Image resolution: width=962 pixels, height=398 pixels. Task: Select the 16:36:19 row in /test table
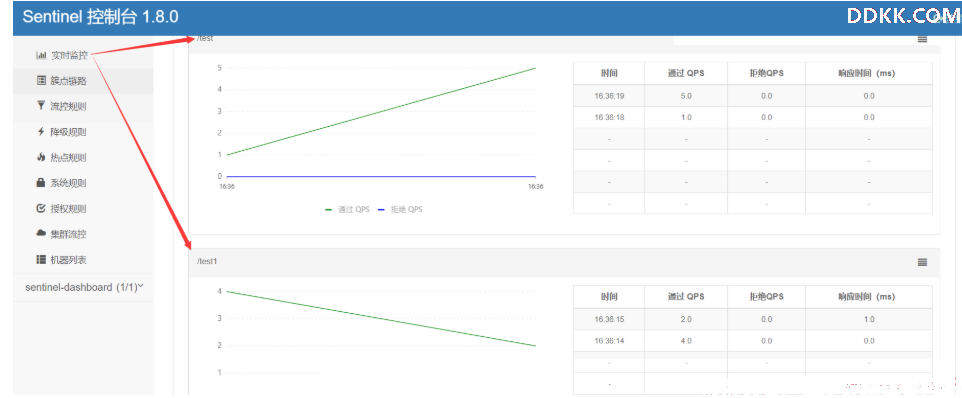(752, 96)
